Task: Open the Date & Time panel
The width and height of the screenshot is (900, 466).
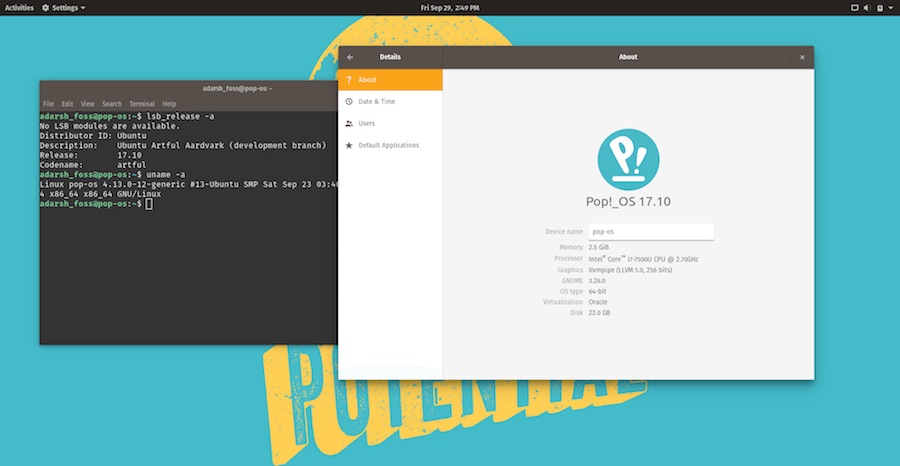Action: tap(390, 102)
